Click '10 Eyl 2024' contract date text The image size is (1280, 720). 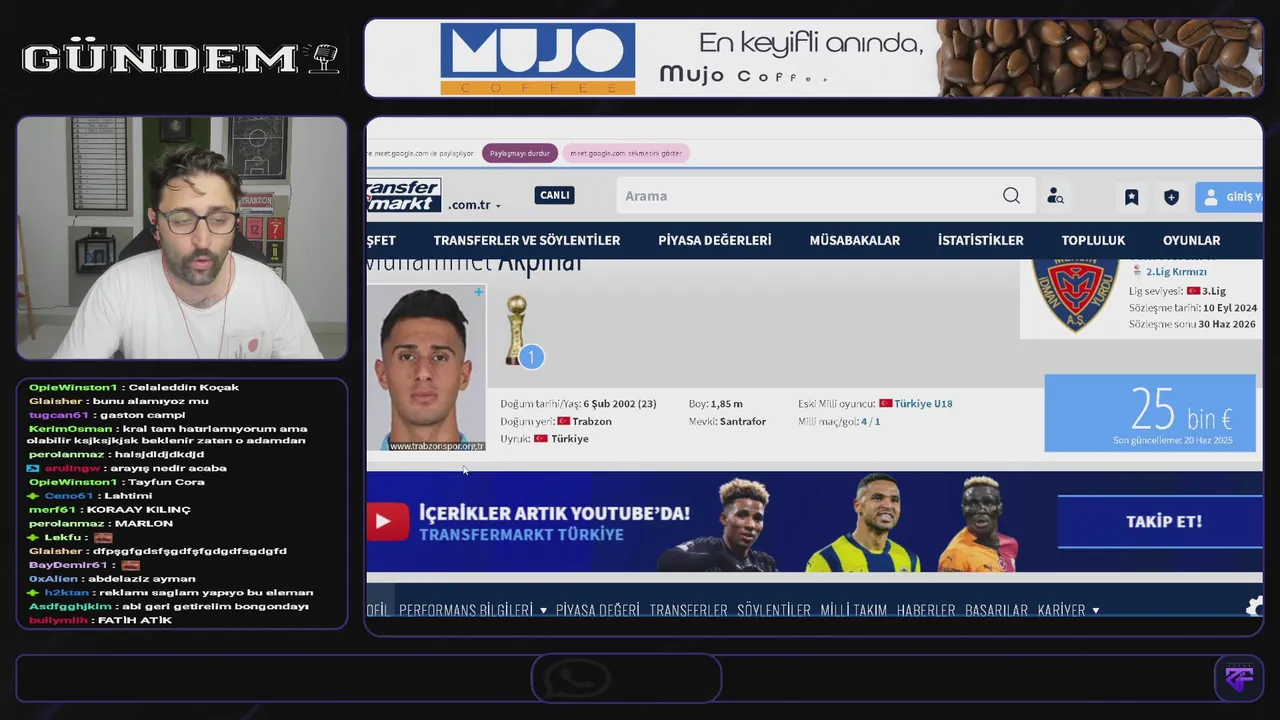pyautogui.click(x=1231, y=308)
